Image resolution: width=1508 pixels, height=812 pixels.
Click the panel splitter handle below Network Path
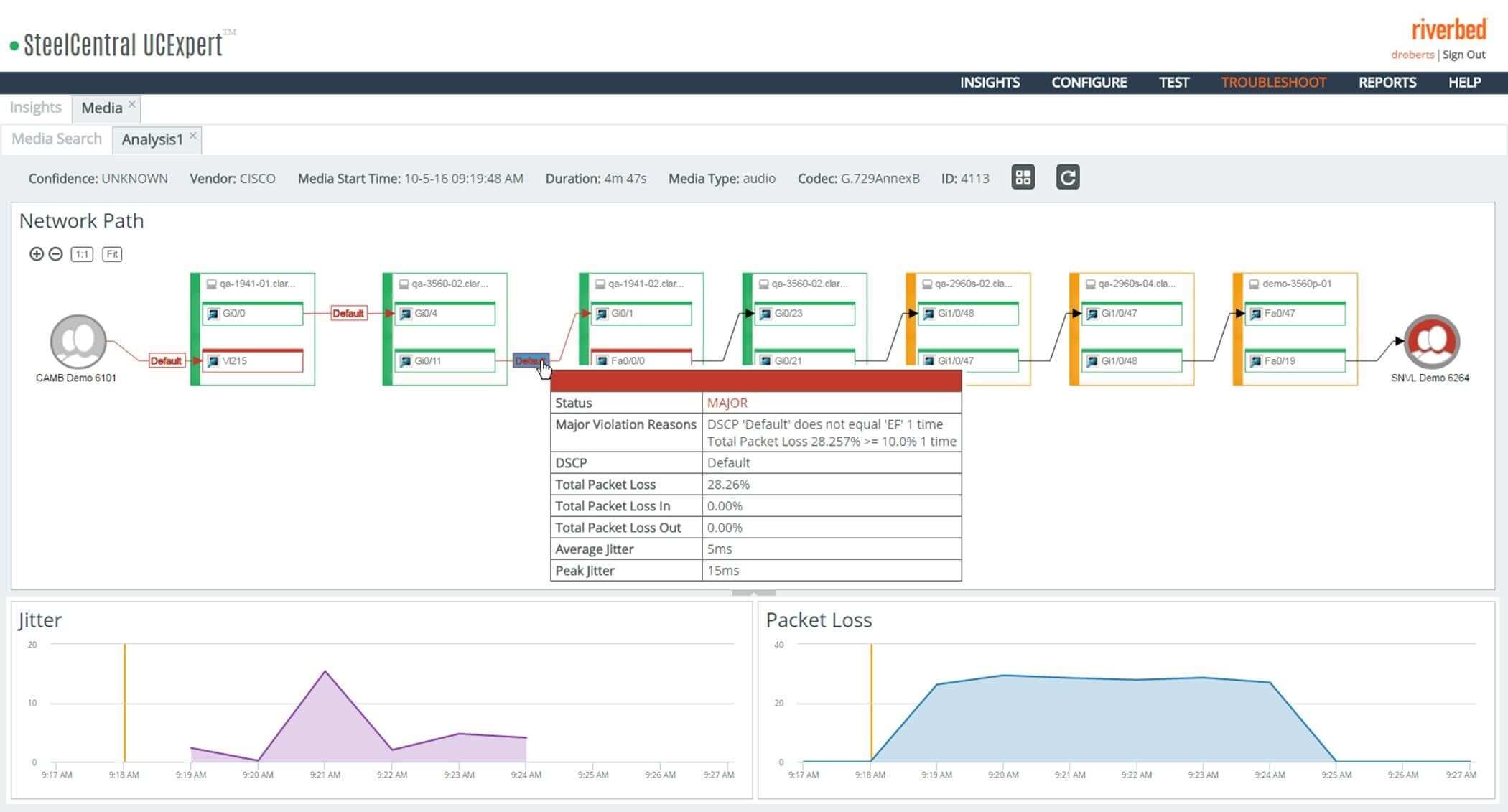[x=753, y=593]
